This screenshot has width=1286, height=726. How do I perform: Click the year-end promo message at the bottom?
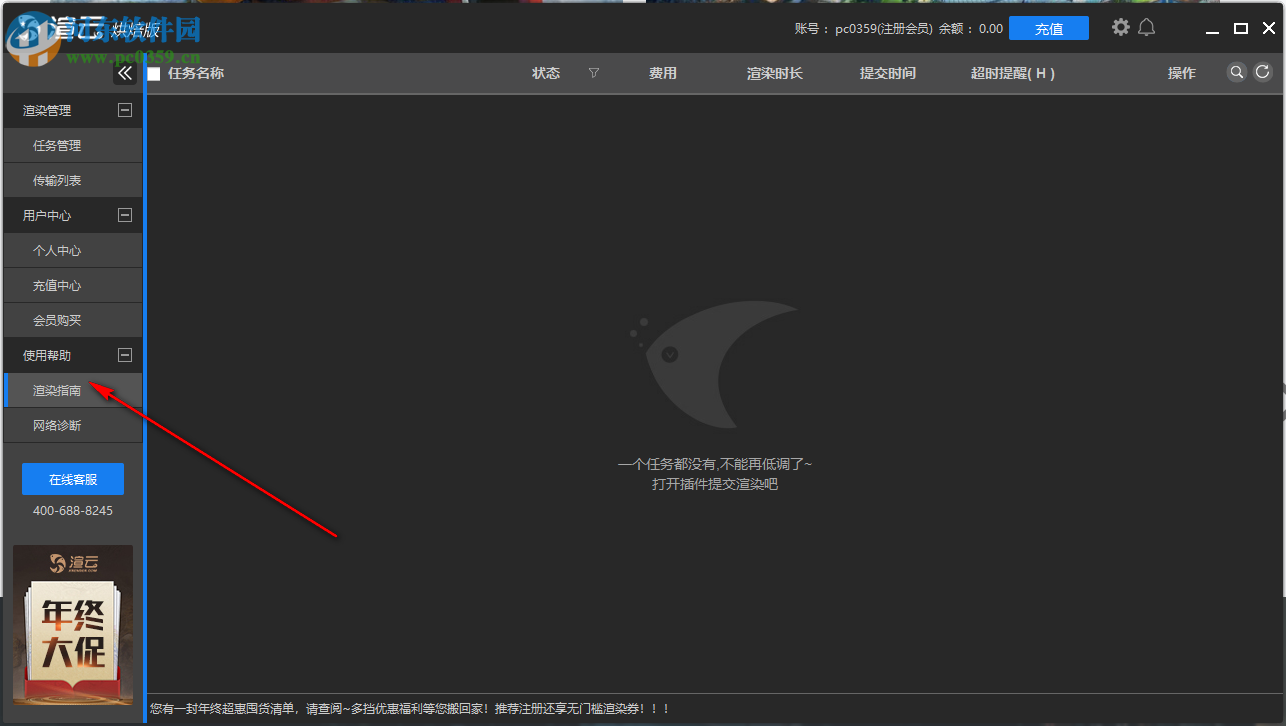coord(408,707)
